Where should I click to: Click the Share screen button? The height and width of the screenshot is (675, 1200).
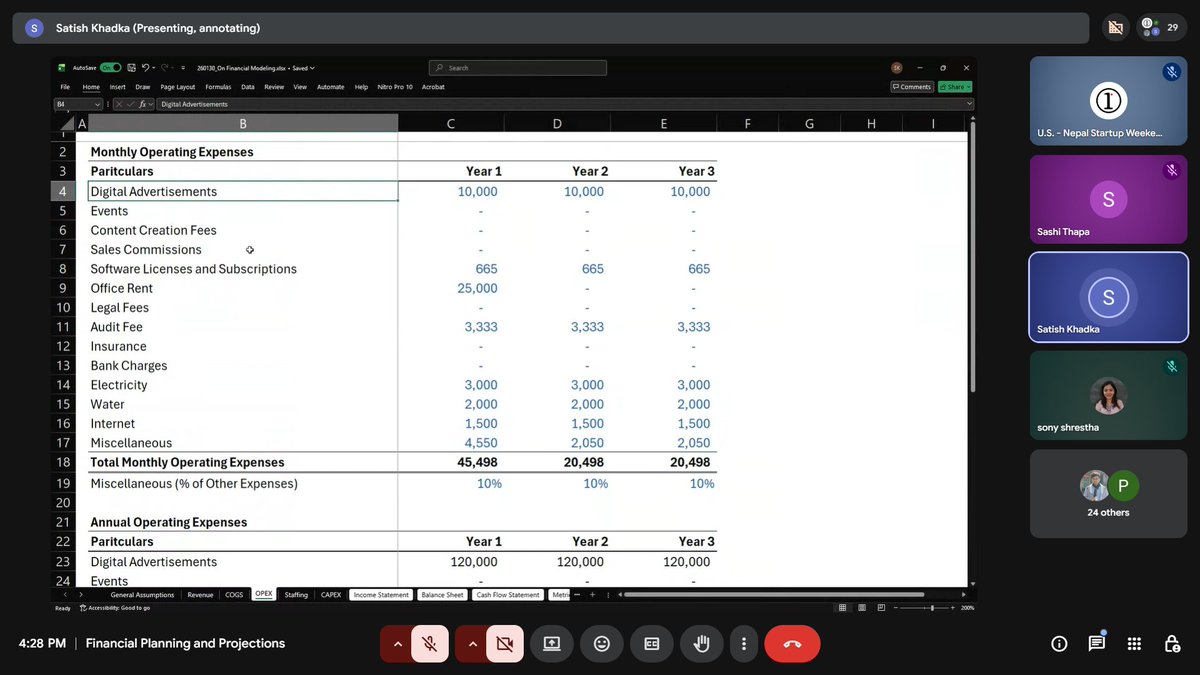click(x=552, y=644)
